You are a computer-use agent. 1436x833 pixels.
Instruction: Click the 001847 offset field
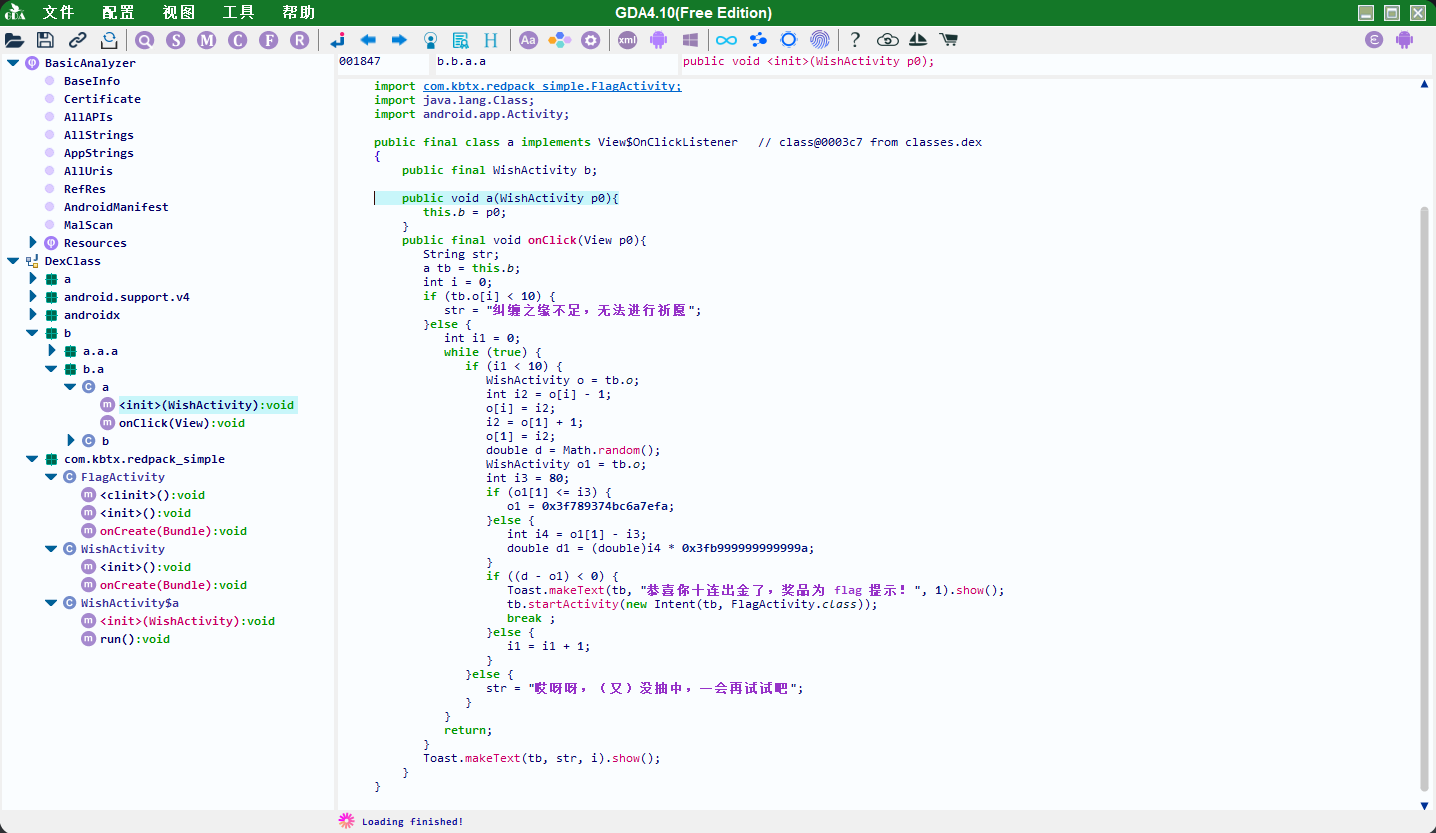(384, 62)
